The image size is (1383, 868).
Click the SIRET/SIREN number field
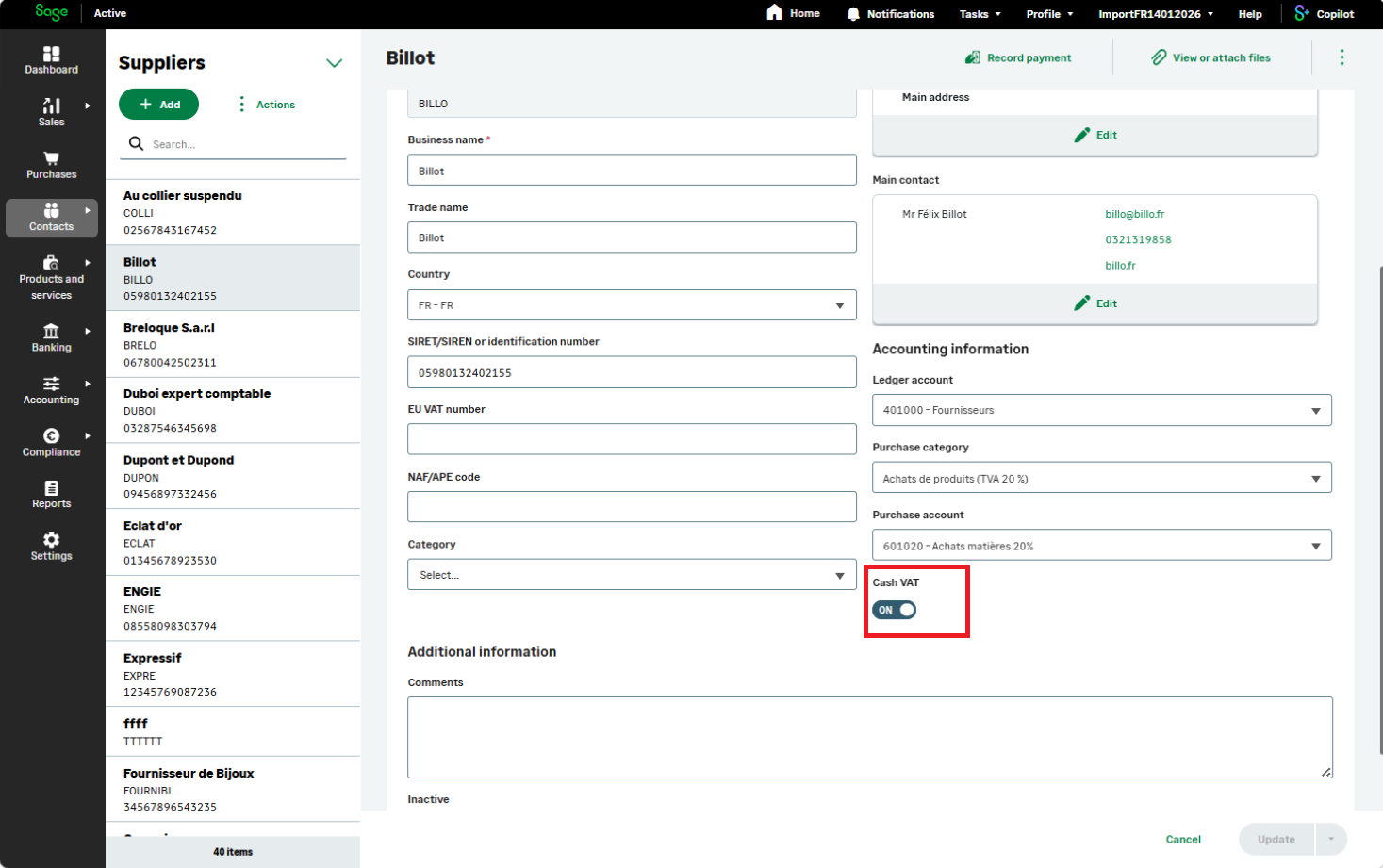click(632, 372)
